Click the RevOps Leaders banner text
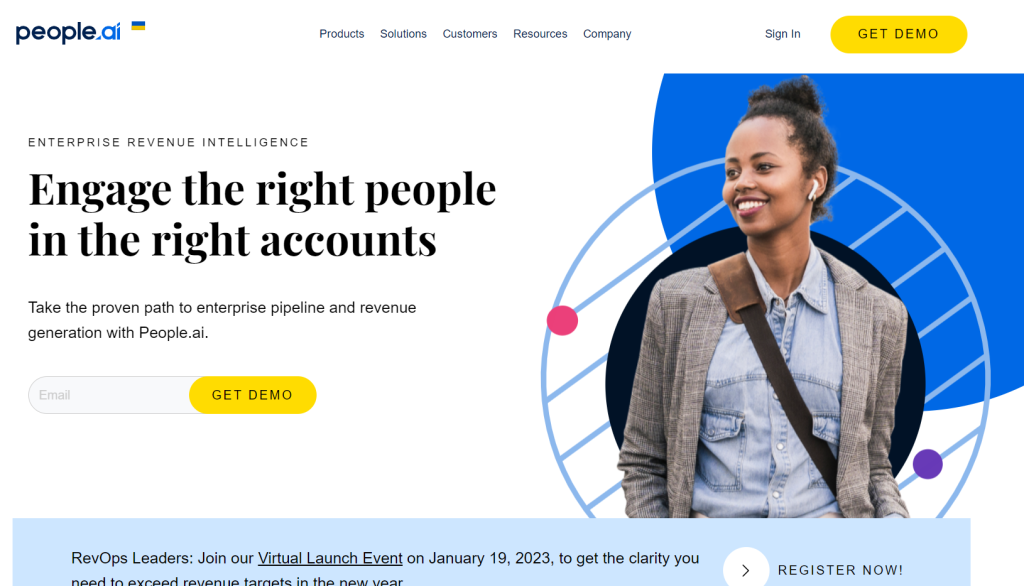 coord(385,568)
